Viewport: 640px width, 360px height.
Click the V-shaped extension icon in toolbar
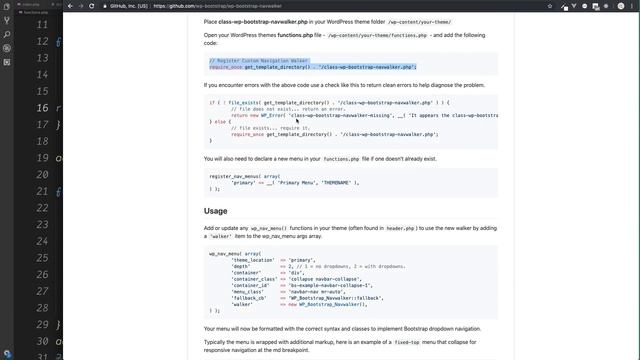click(x=574, y=6)
